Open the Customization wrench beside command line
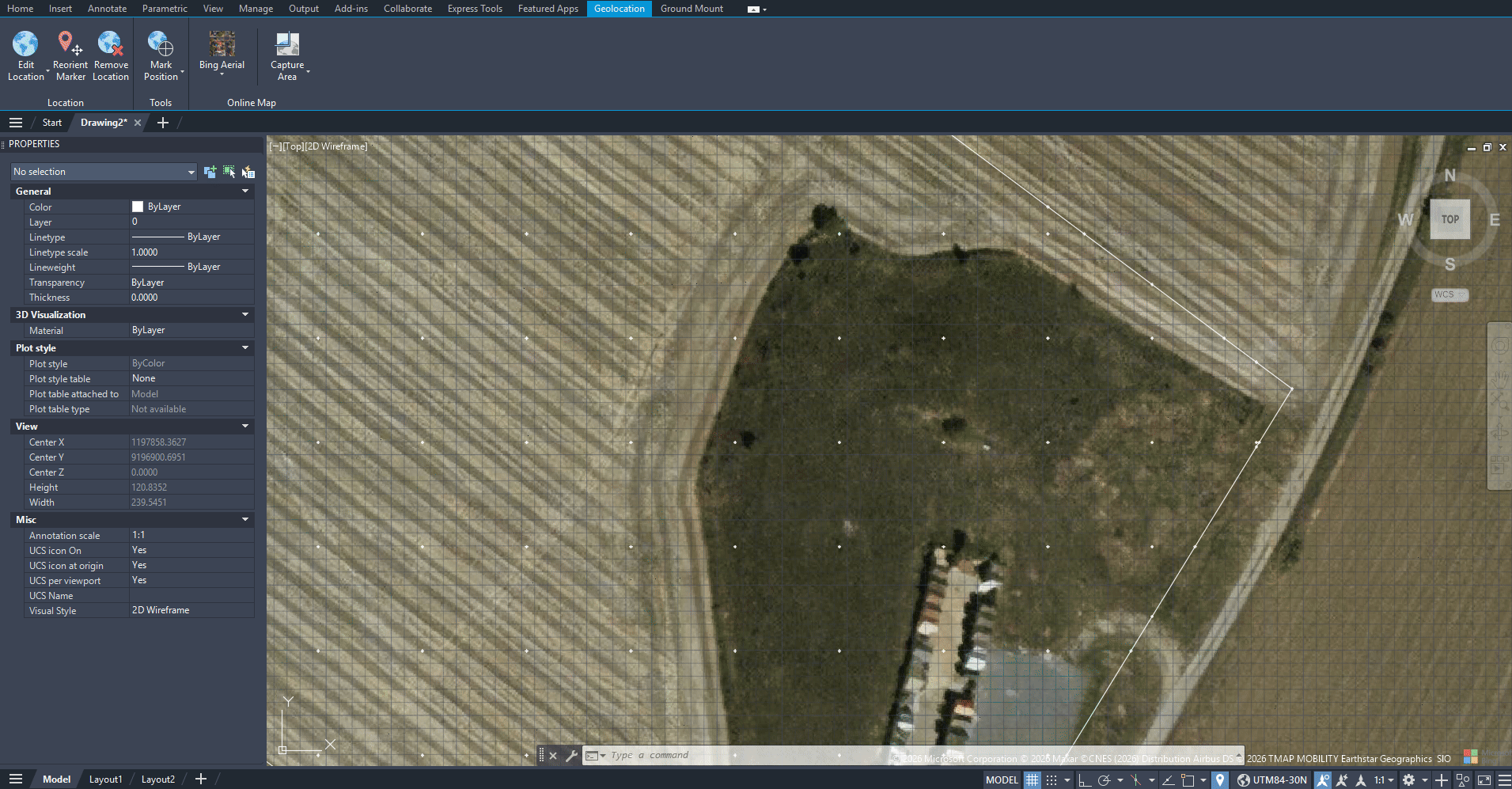Screen dimensions: 1512x789 coord(571,756)
